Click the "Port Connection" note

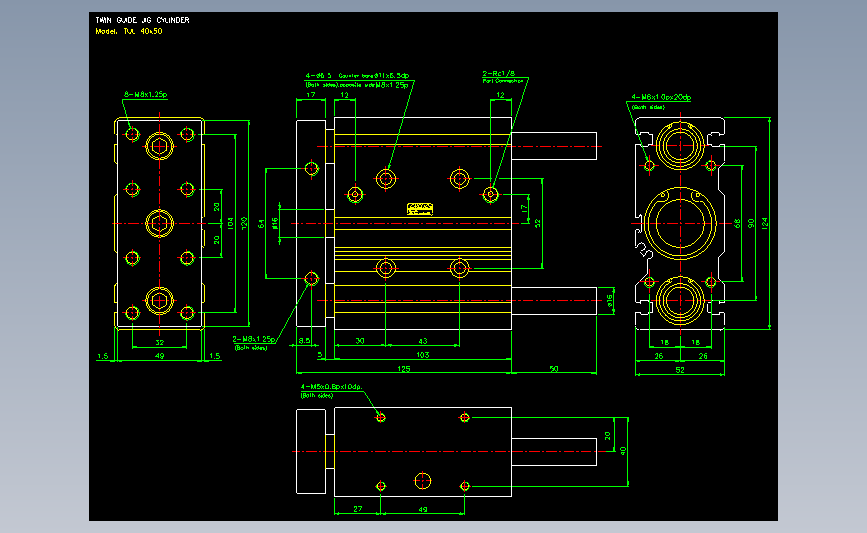(x=503, y=81)
